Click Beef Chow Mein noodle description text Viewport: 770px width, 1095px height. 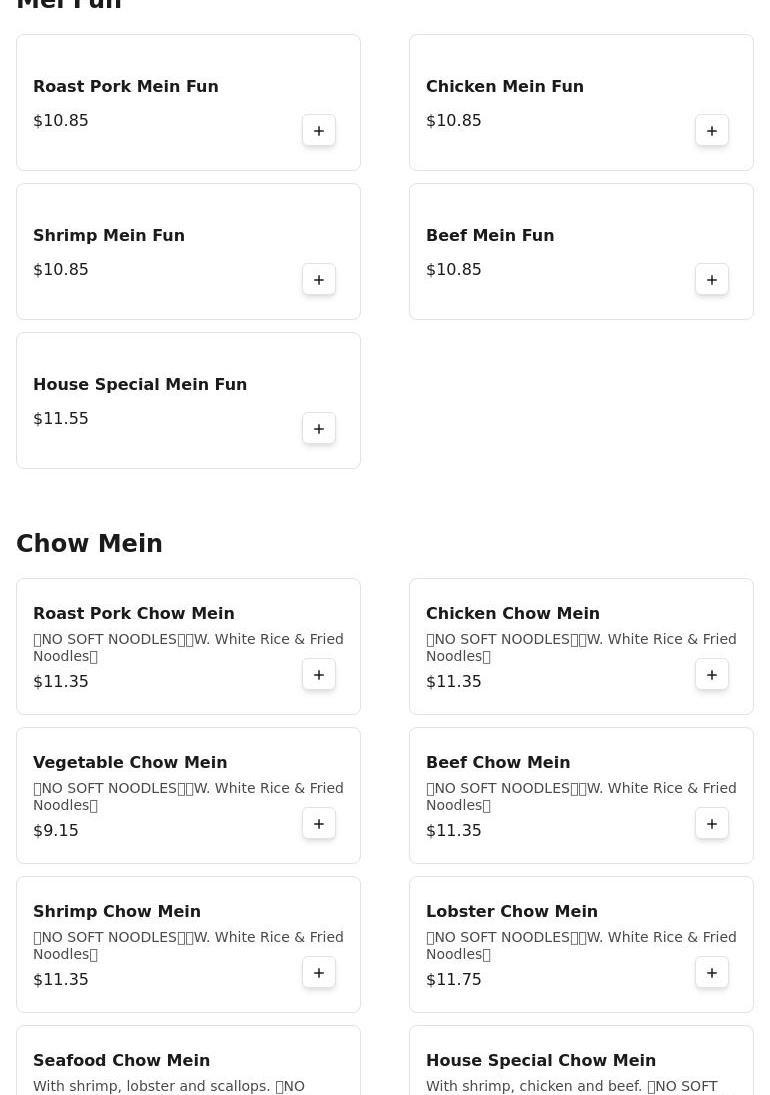point(580,796)
